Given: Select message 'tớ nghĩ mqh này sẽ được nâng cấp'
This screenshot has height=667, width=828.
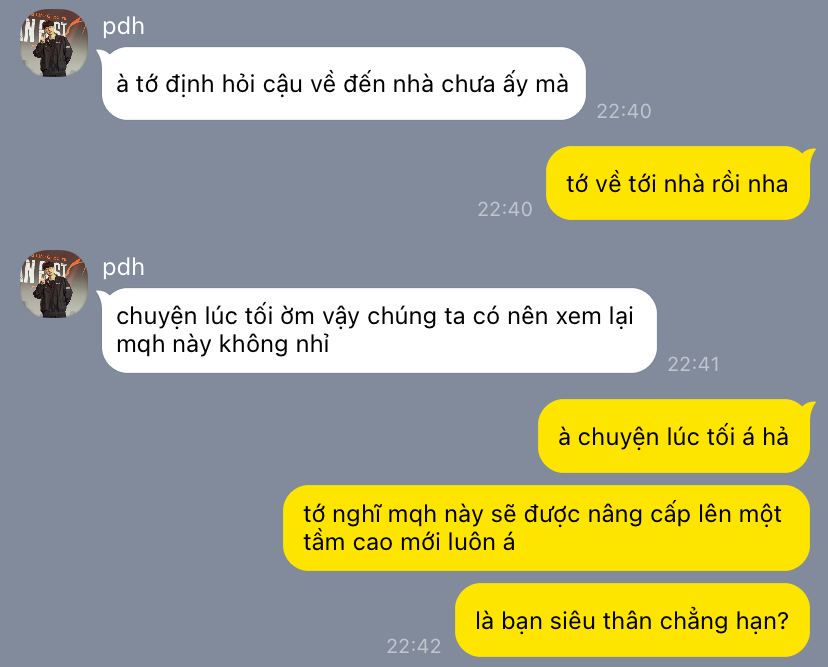Looking at the screenshot, I should [546, 528].
